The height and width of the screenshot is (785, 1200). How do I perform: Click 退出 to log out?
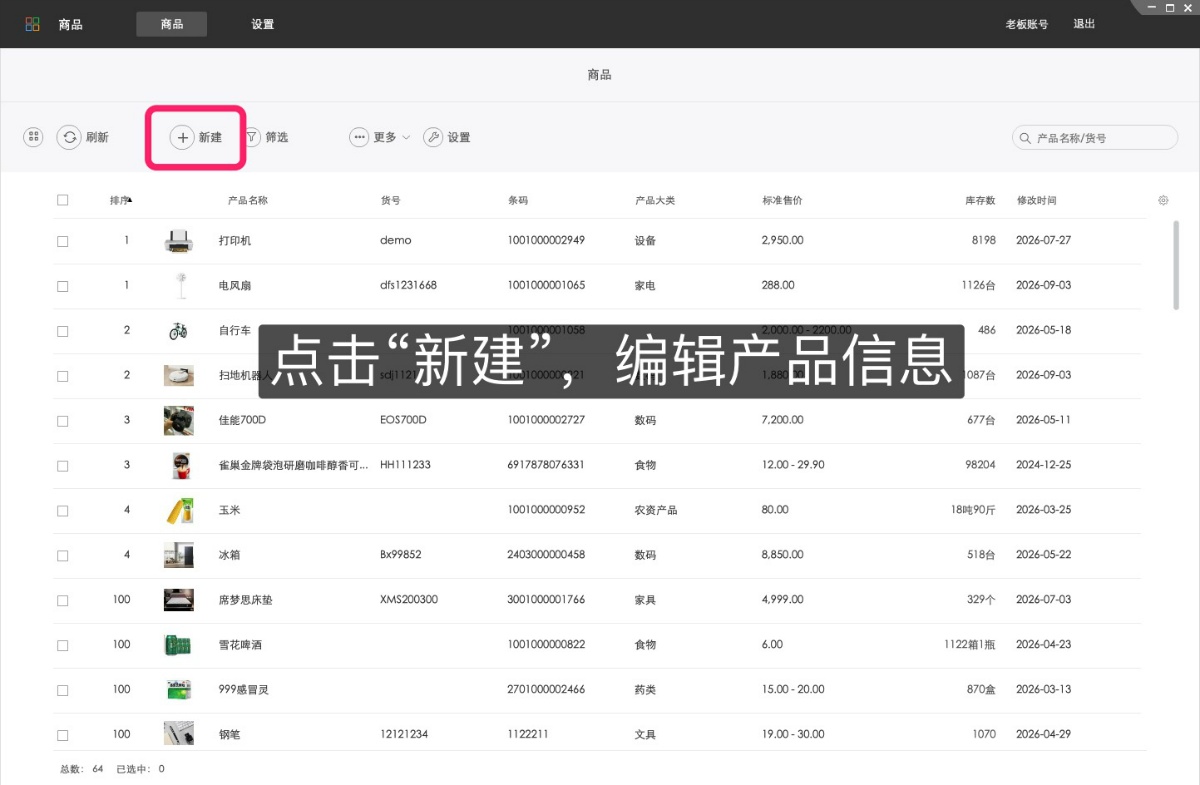pos(1084,24)
